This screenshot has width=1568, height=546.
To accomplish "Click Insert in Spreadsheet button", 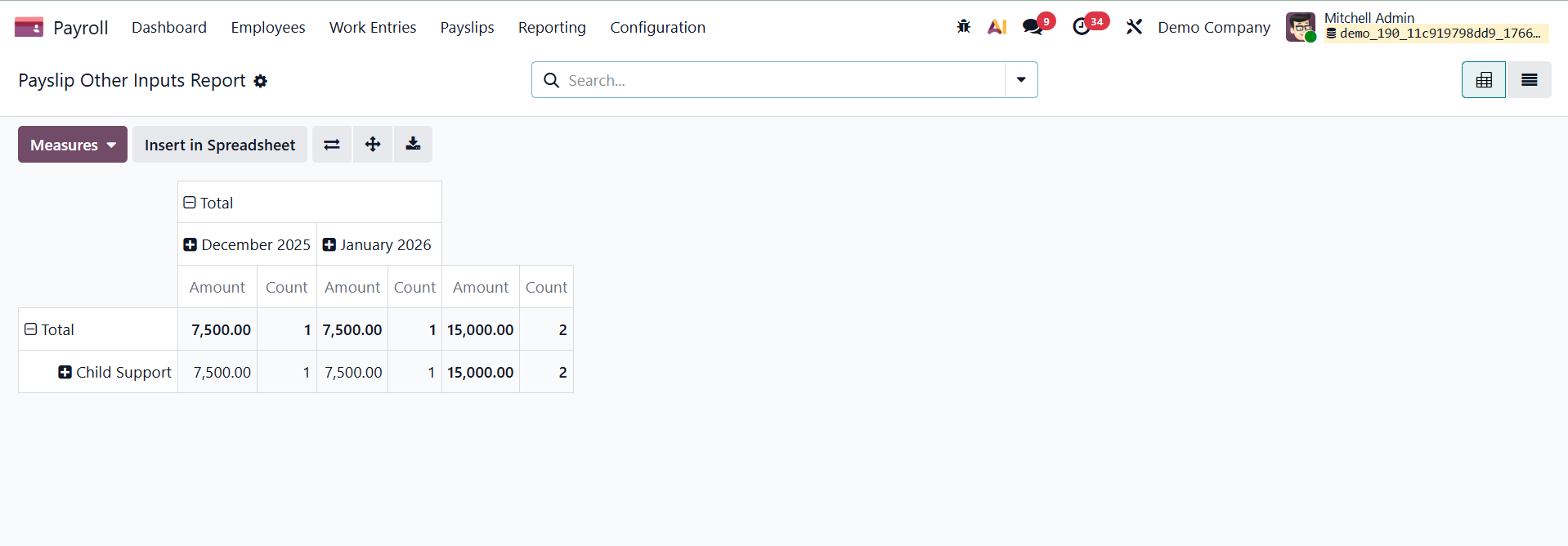I will [x=220, y=145].
